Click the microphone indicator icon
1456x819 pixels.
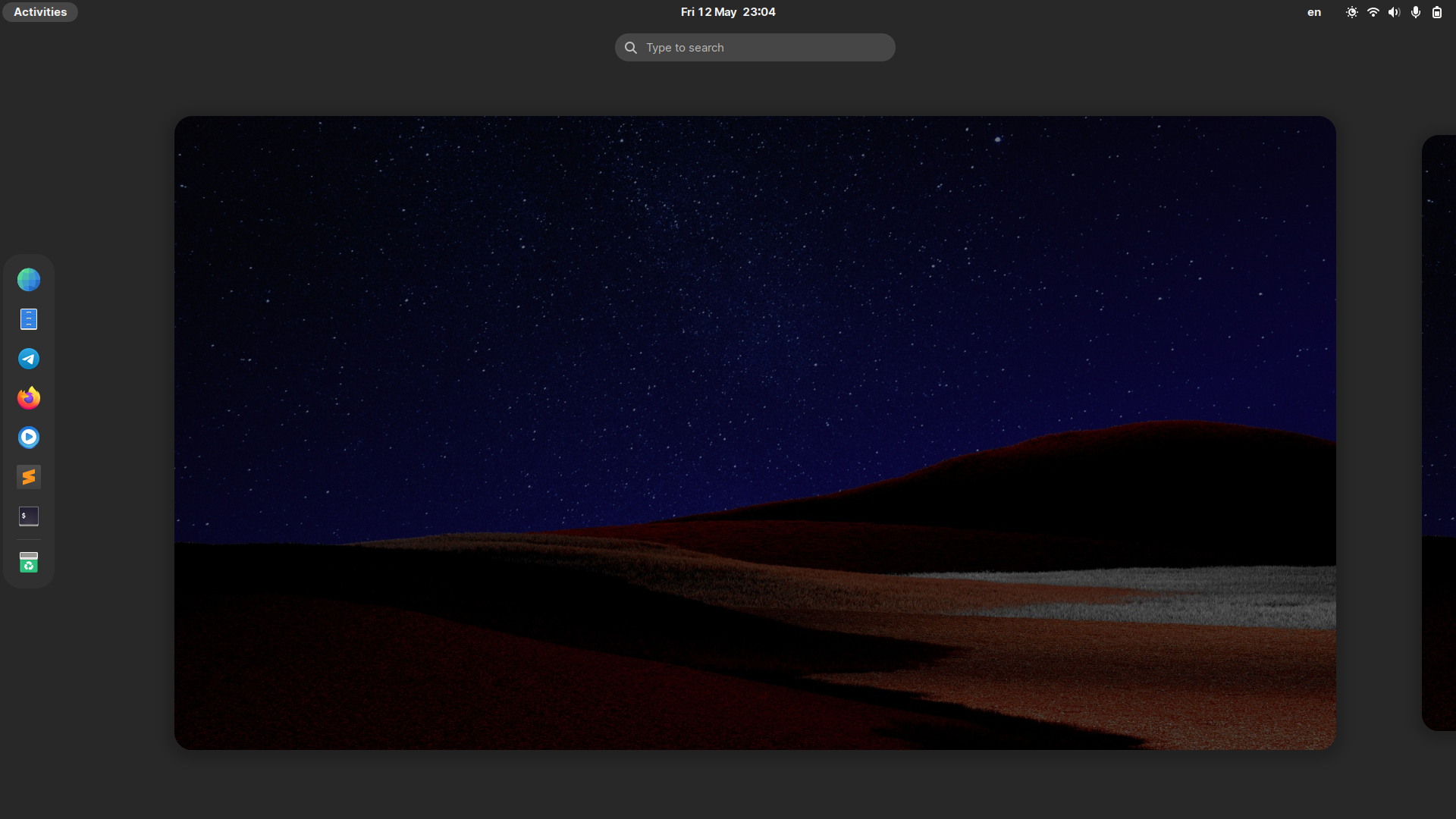click(1415, 12)
